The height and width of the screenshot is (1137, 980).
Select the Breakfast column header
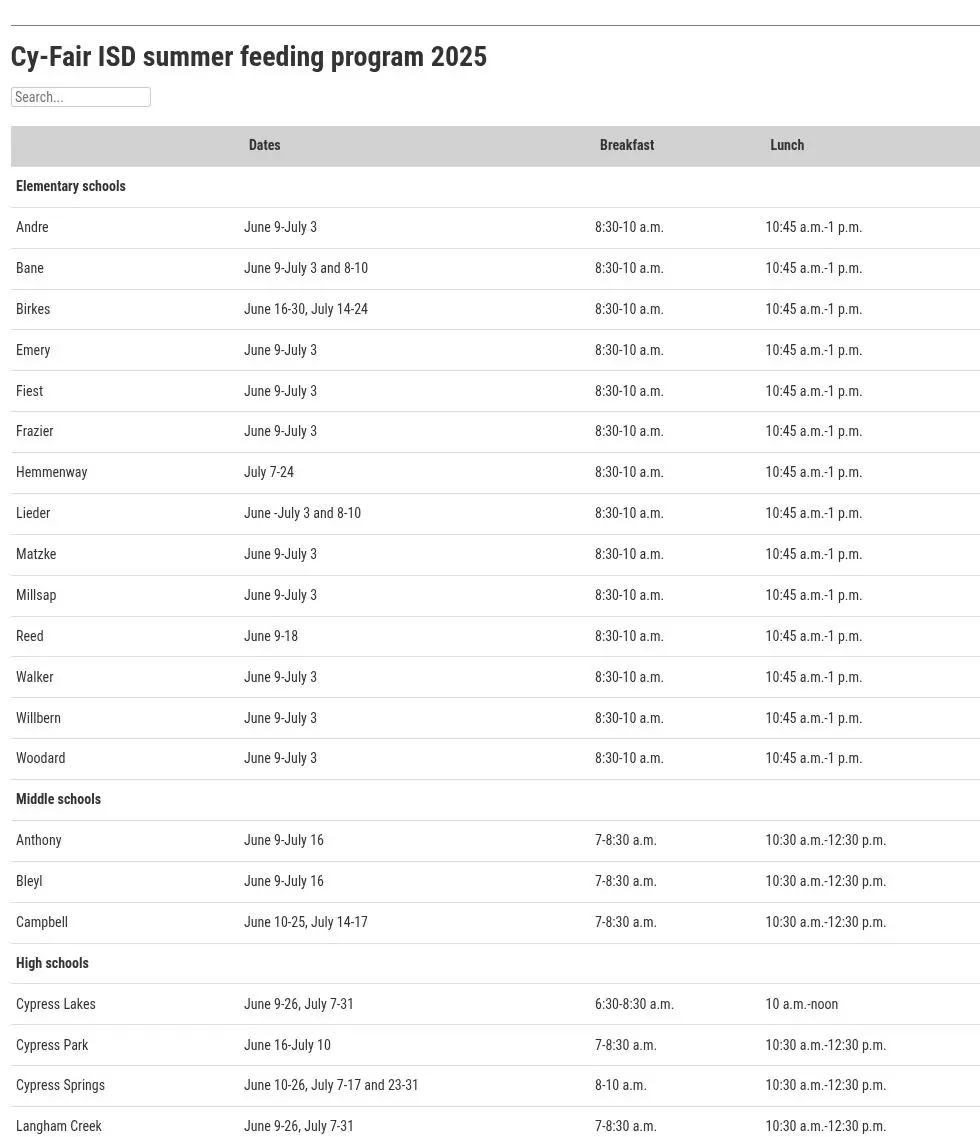click(627, 145)
